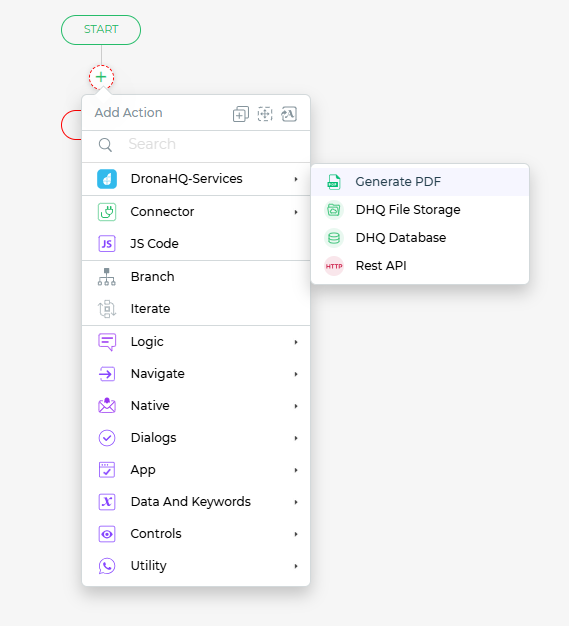Click the translate text icon in Add Action header
Image resolution: width=569 pixels, height=626 pixels.
point(289,114)
